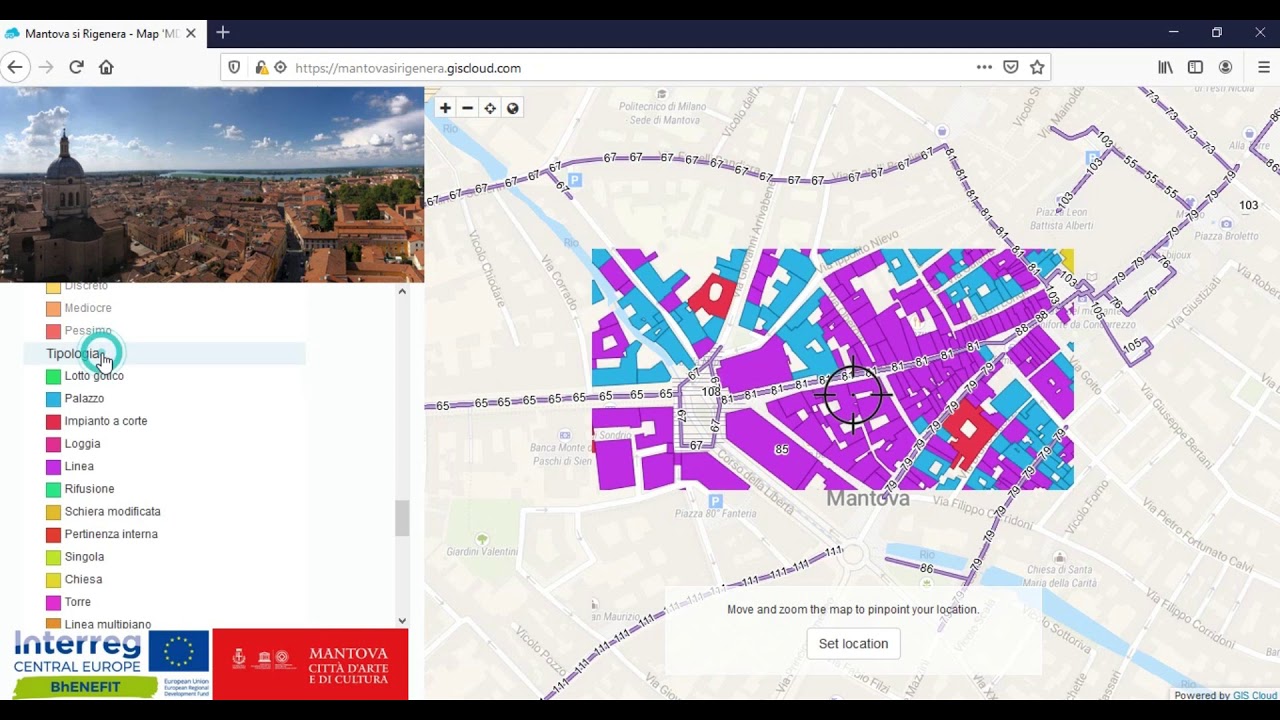Open the Firefox hamburger menu
This screenshot has width=1280, height=720.
[x=1264, y=67]
